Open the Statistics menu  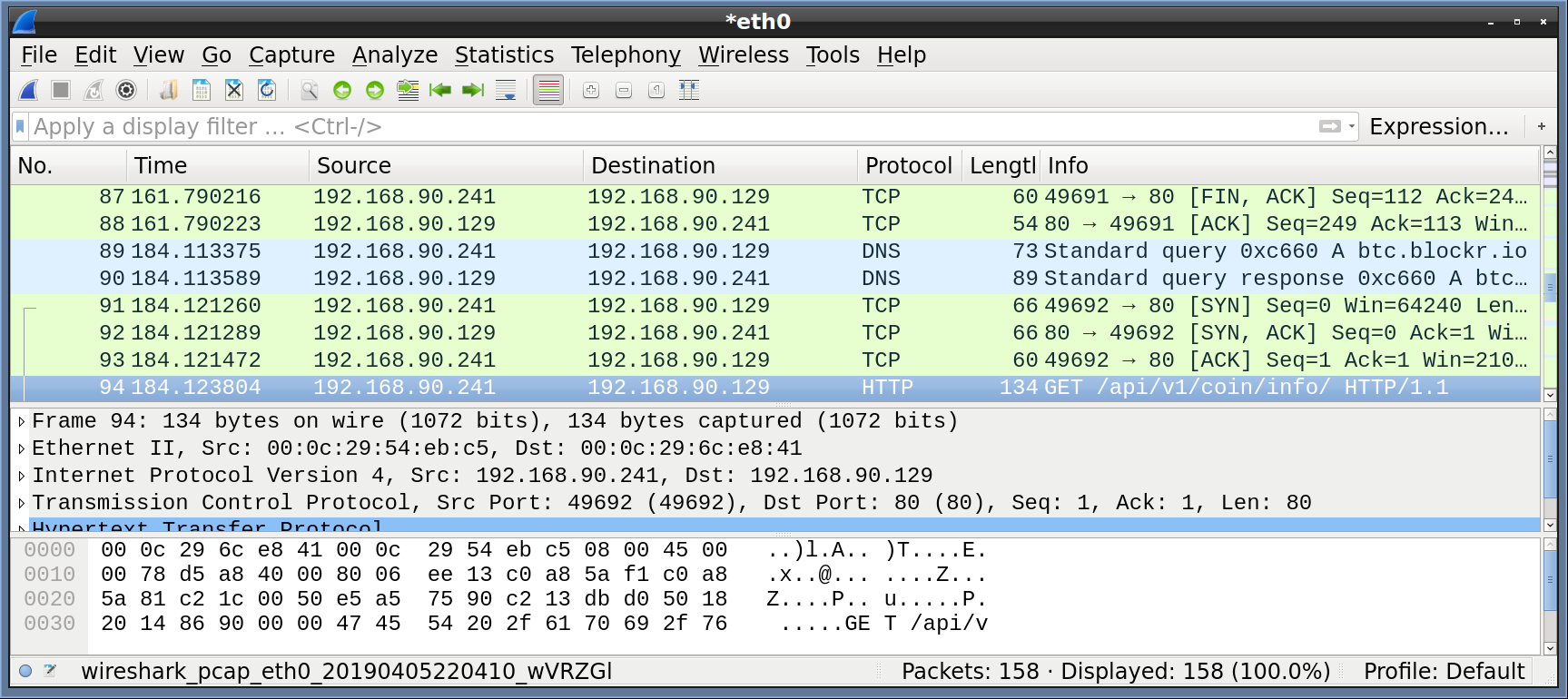tap(504, 55)
